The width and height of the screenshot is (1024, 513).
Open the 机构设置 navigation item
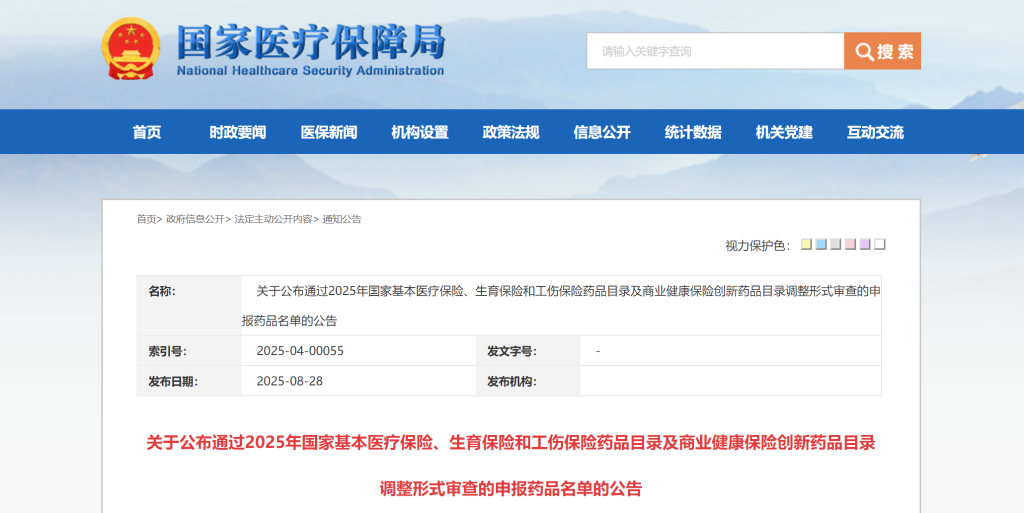pyautogui.click(x=420, y=132)
